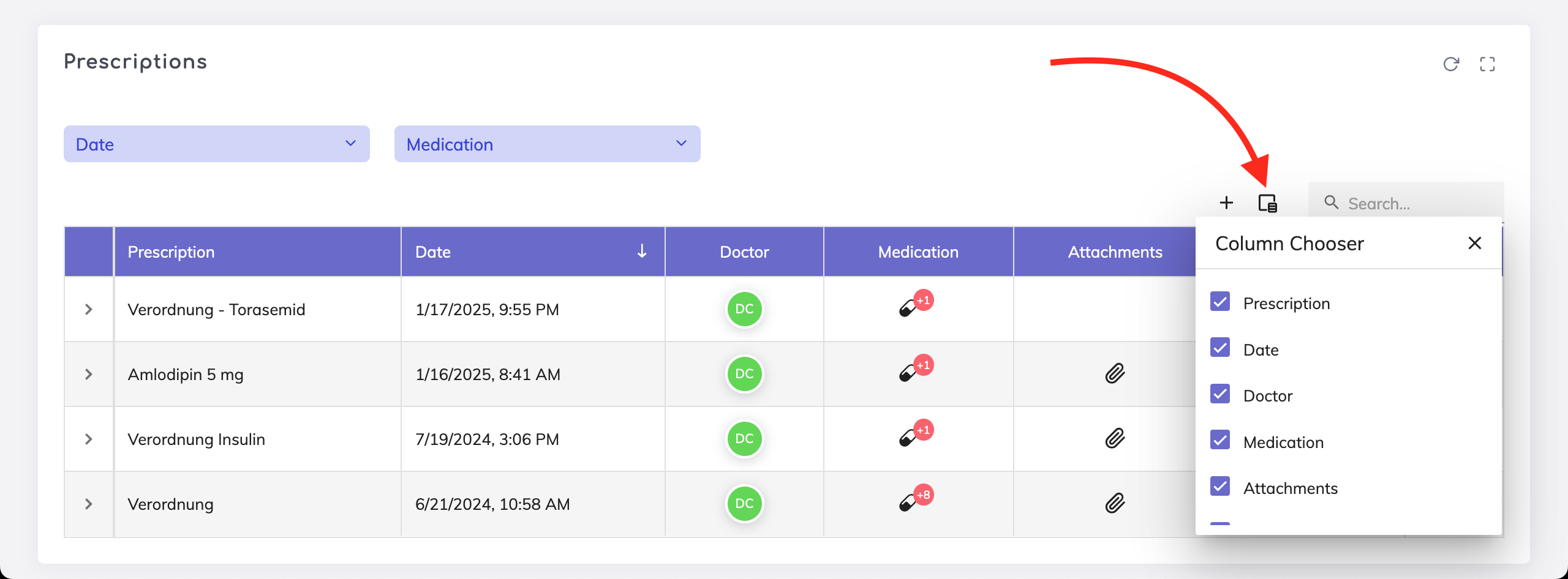Disable the Attachments column checkbox

point(1220,487)
